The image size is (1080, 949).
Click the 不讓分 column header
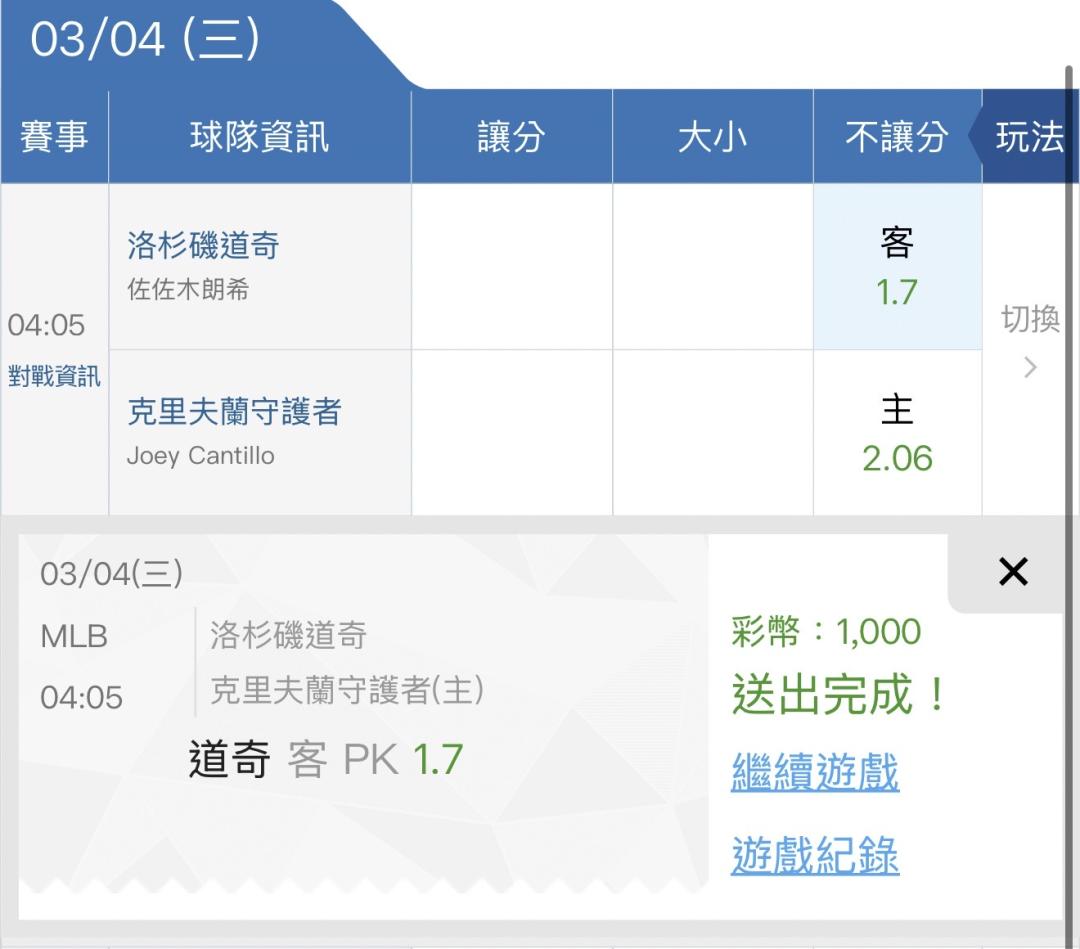tap(897, 137)
